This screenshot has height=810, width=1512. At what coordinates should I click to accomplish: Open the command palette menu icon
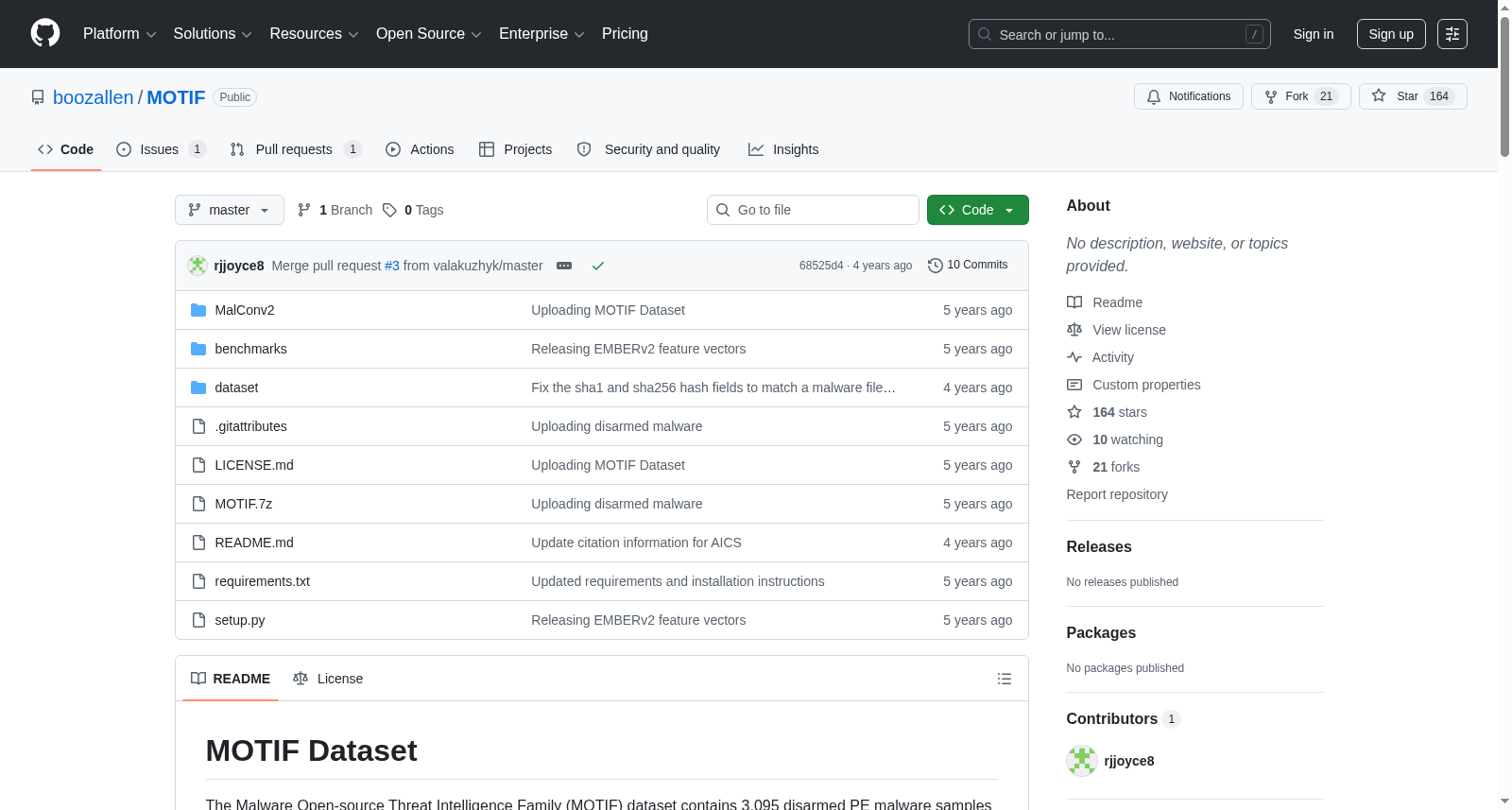pos(1452,34)
